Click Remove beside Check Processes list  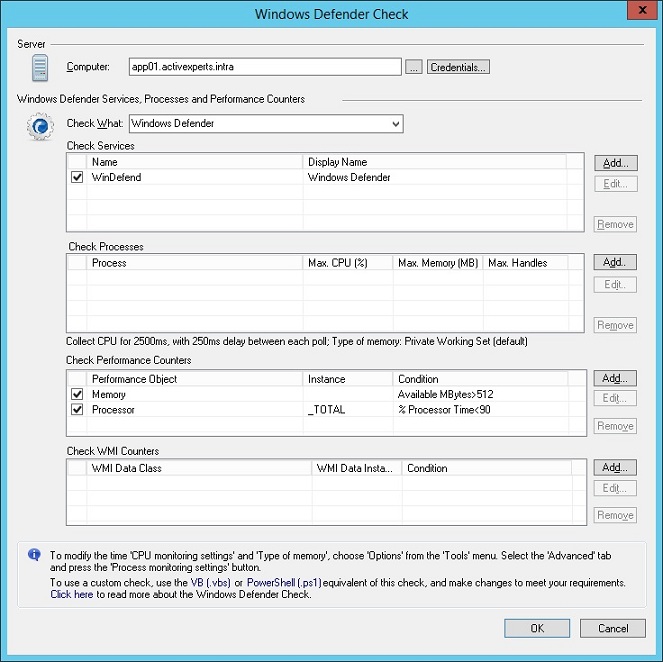click(615, 325)
